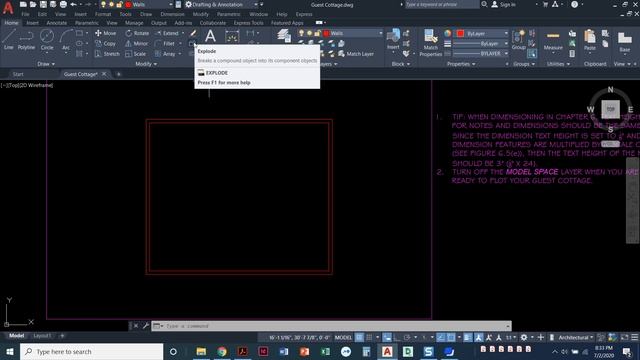This screenshot has width=640, height=360.
Task: Open the Dimension menu
Action: coord(172,14)
